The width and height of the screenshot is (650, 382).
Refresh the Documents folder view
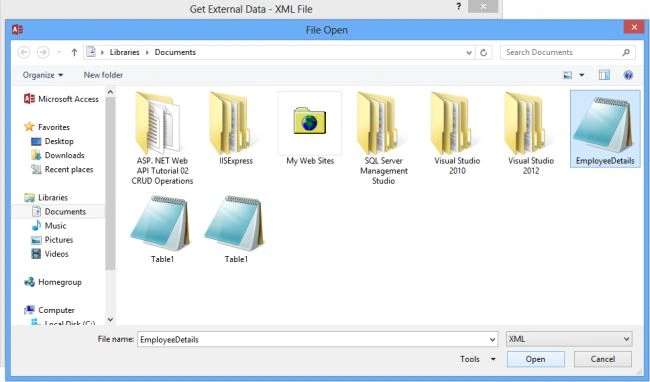483,53
